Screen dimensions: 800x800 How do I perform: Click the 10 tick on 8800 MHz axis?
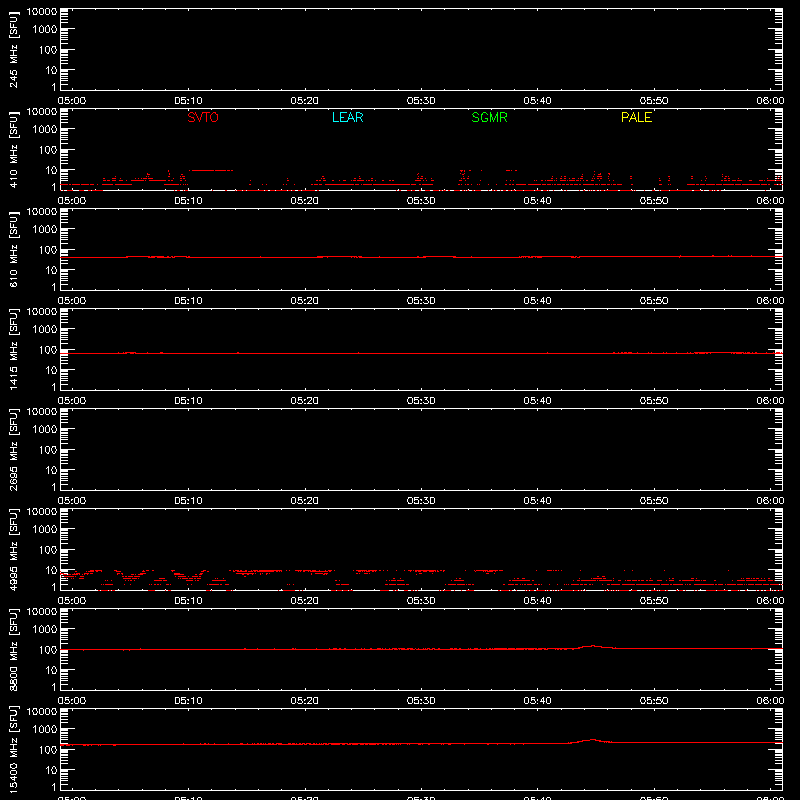(51, 670)
